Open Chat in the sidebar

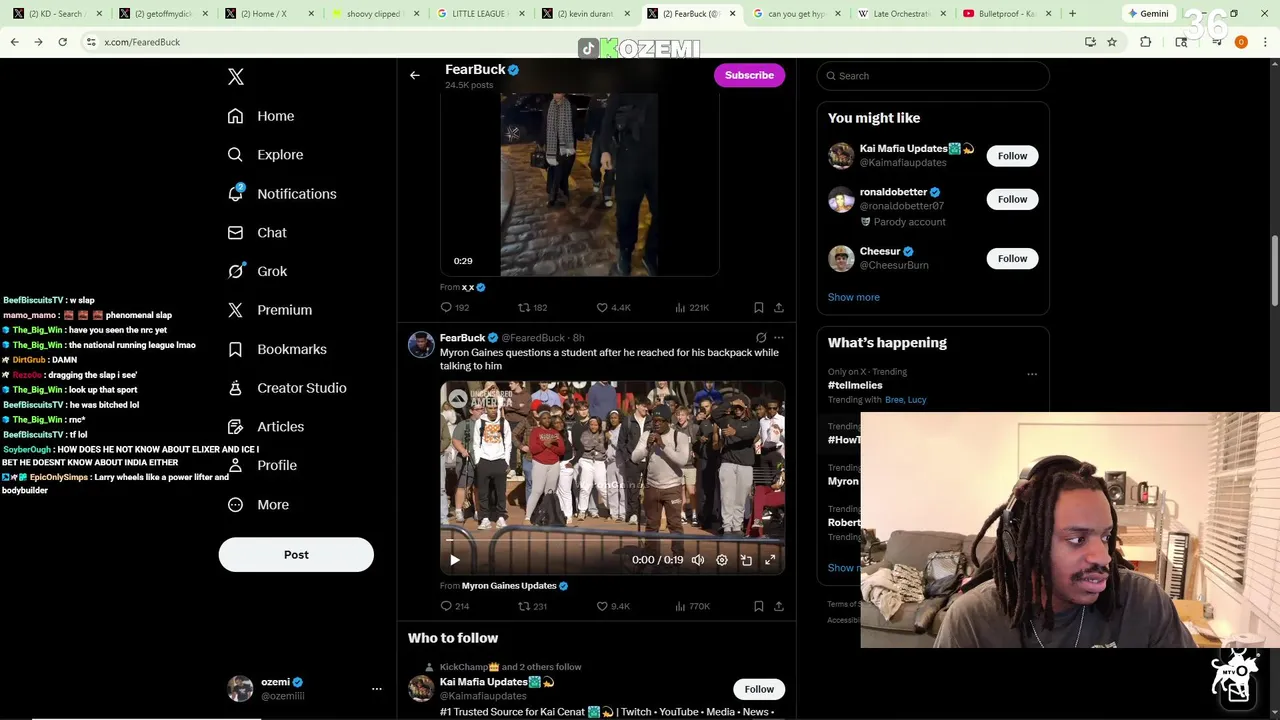tap(257, 233)
